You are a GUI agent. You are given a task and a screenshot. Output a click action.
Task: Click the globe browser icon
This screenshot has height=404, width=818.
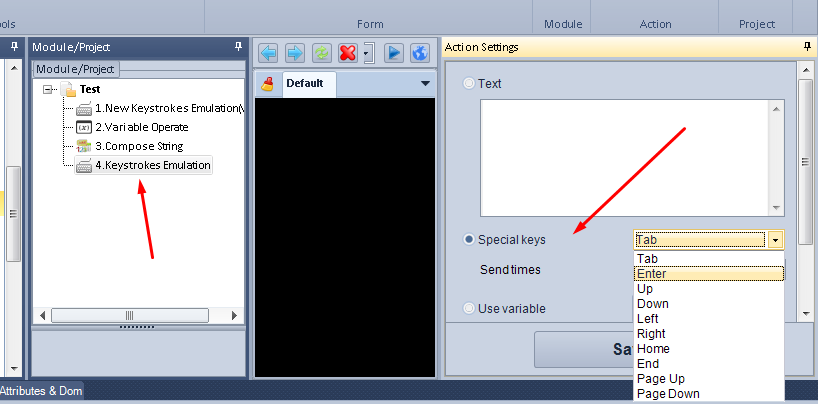pos(420,52)
